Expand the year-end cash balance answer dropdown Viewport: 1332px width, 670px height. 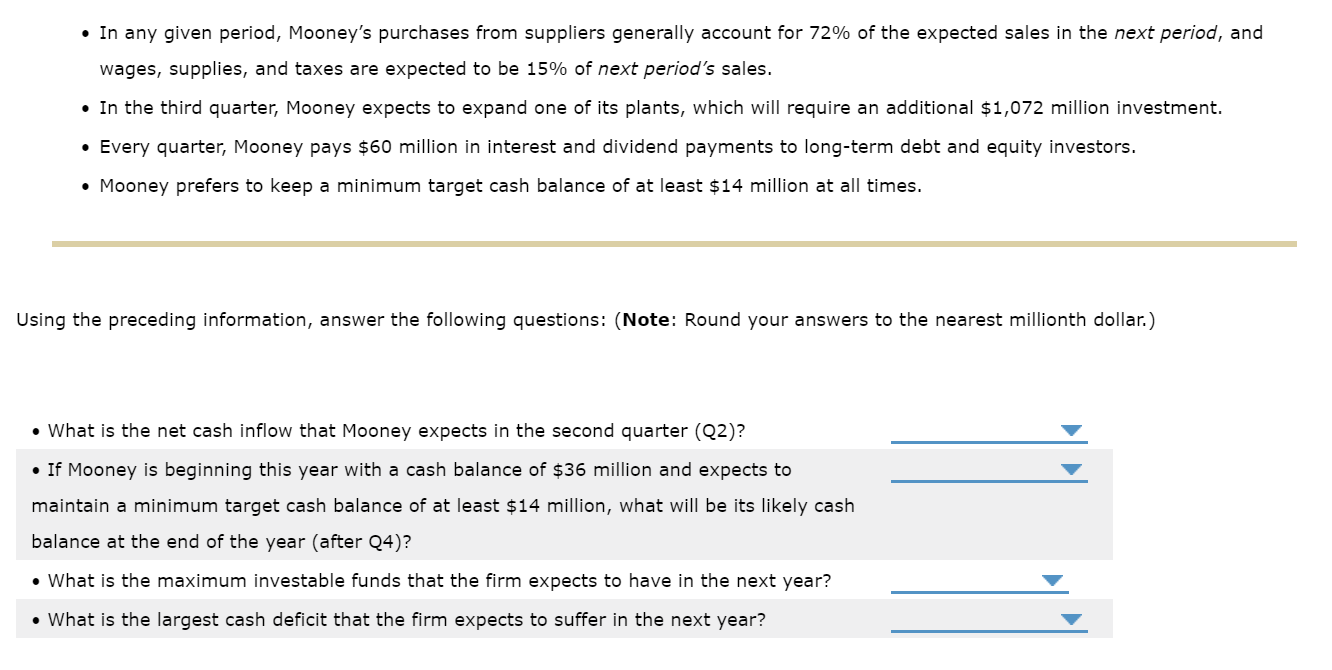tap(1071, 469)
